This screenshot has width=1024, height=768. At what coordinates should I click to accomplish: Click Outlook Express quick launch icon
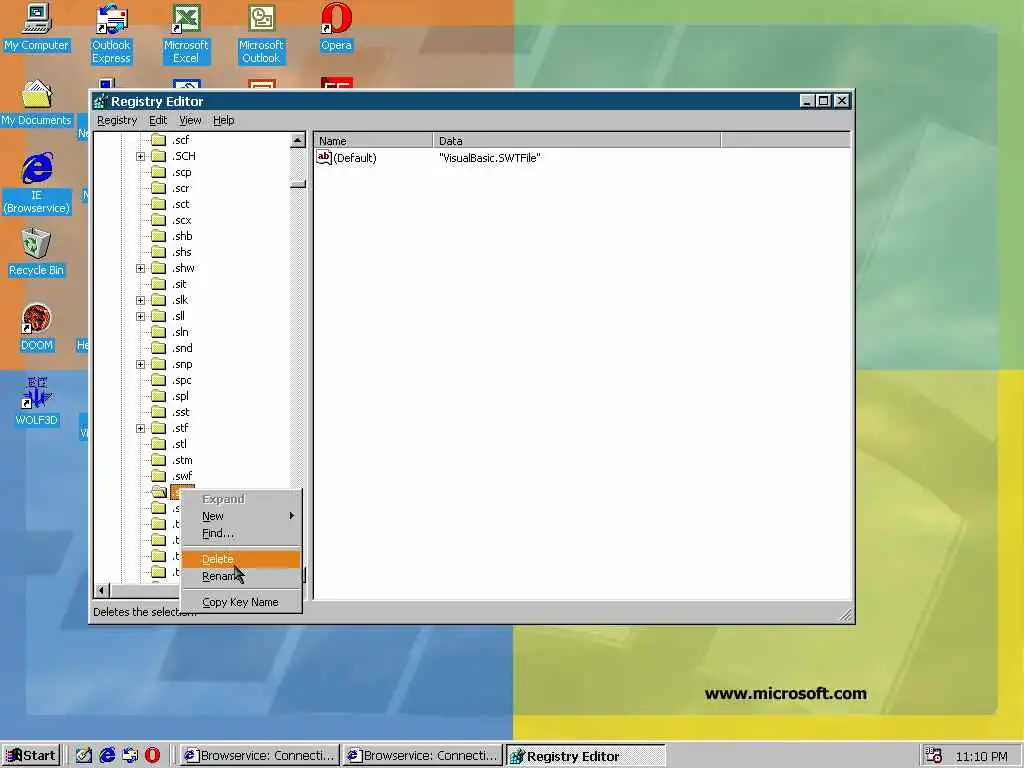pyautogui.click(x=130, y=756)
